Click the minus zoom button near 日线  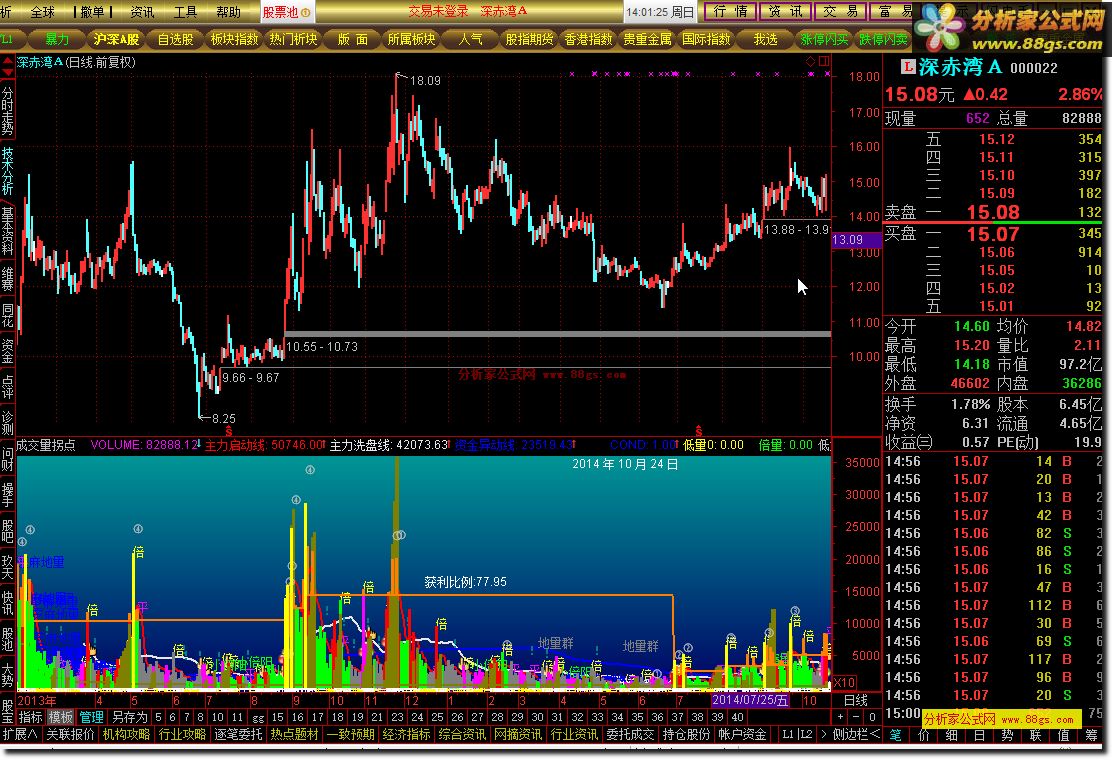pyautogui.click(x=857, y=717)
